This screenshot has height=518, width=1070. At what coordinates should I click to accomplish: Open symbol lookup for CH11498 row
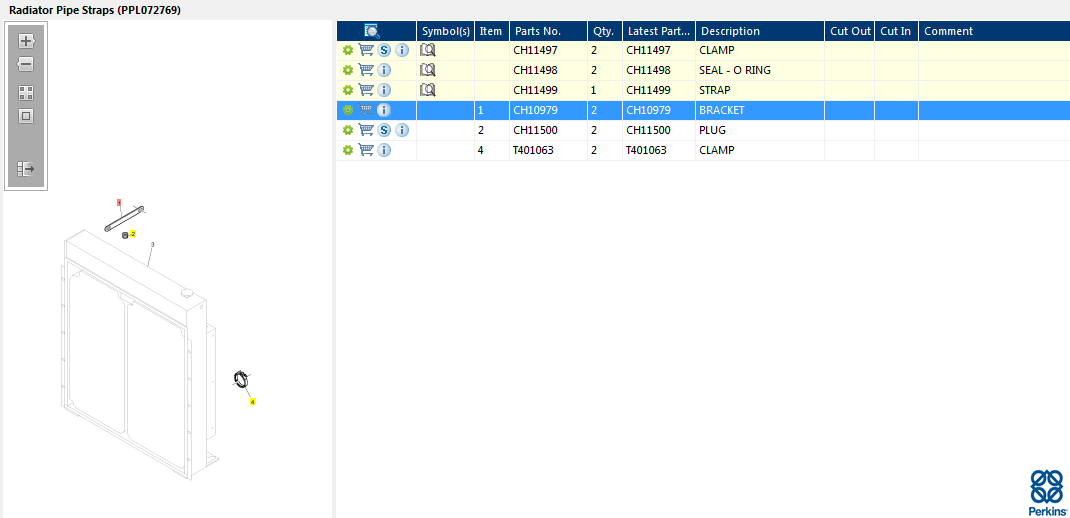[x=427, y=70]
